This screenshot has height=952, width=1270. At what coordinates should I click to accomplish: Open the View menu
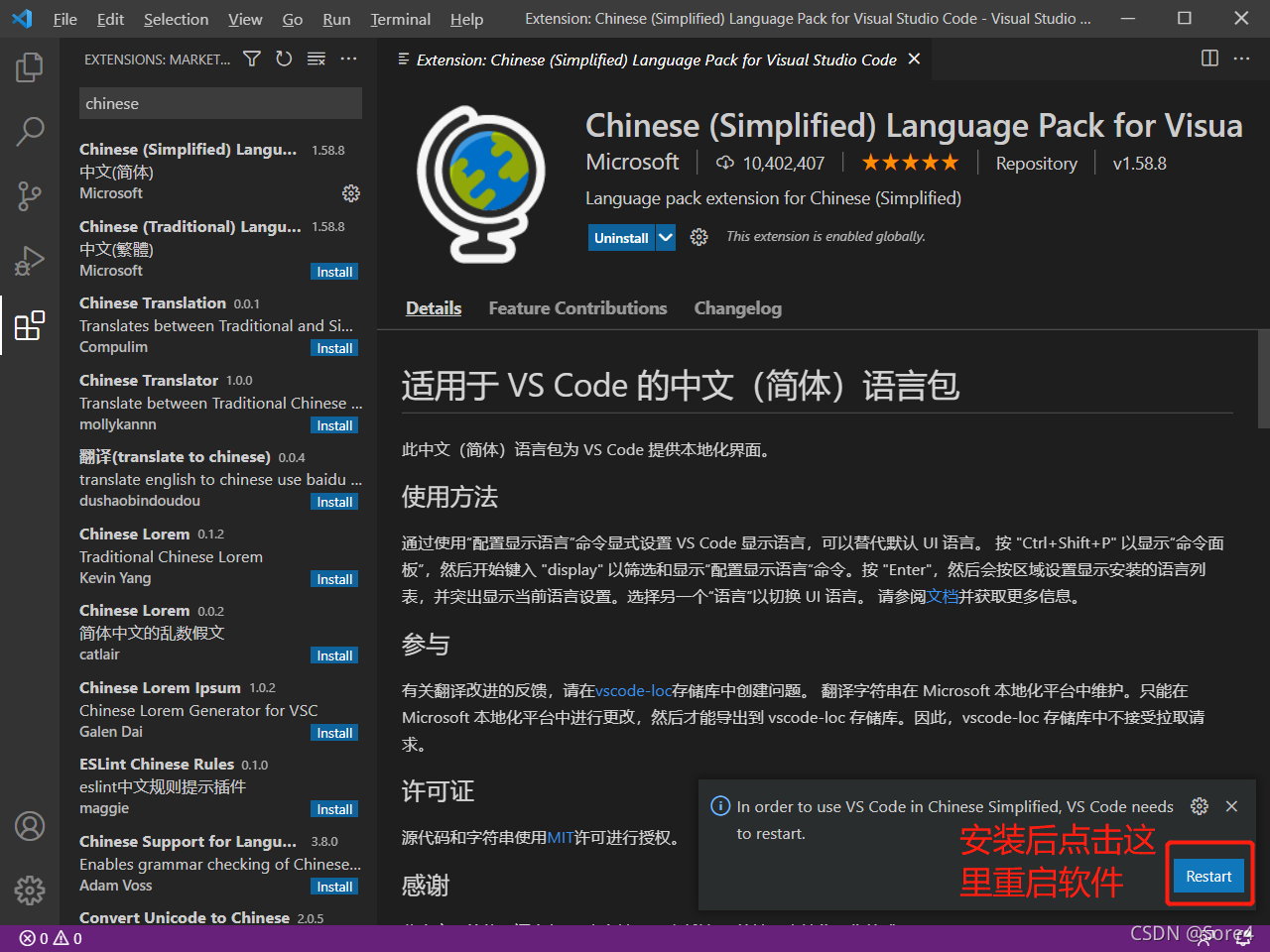(x=245, y=19)
